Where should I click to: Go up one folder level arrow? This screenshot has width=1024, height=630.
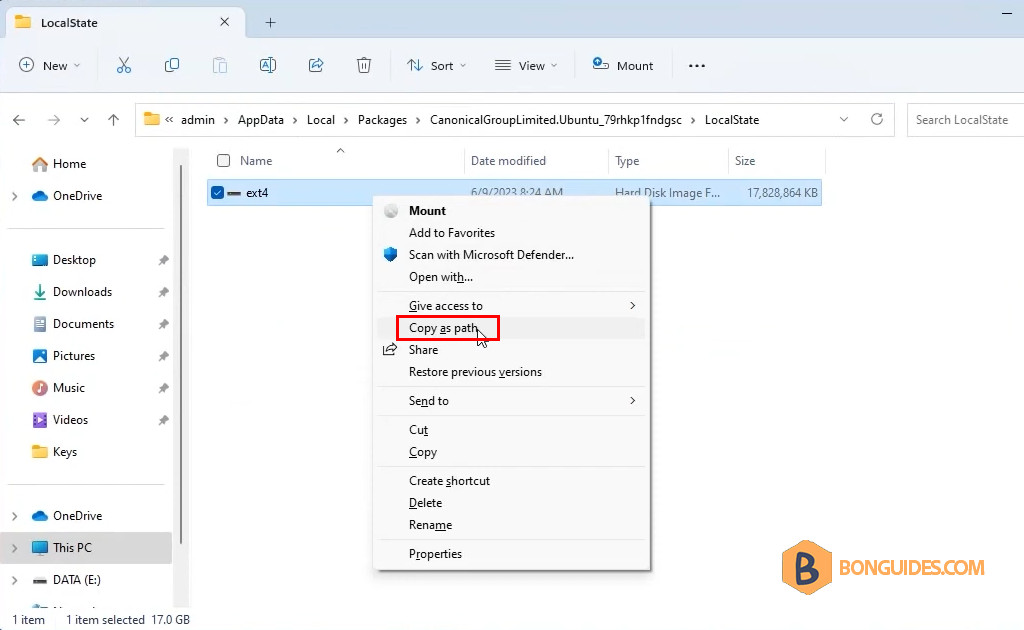pyautogui.click(x=114, y=120)
